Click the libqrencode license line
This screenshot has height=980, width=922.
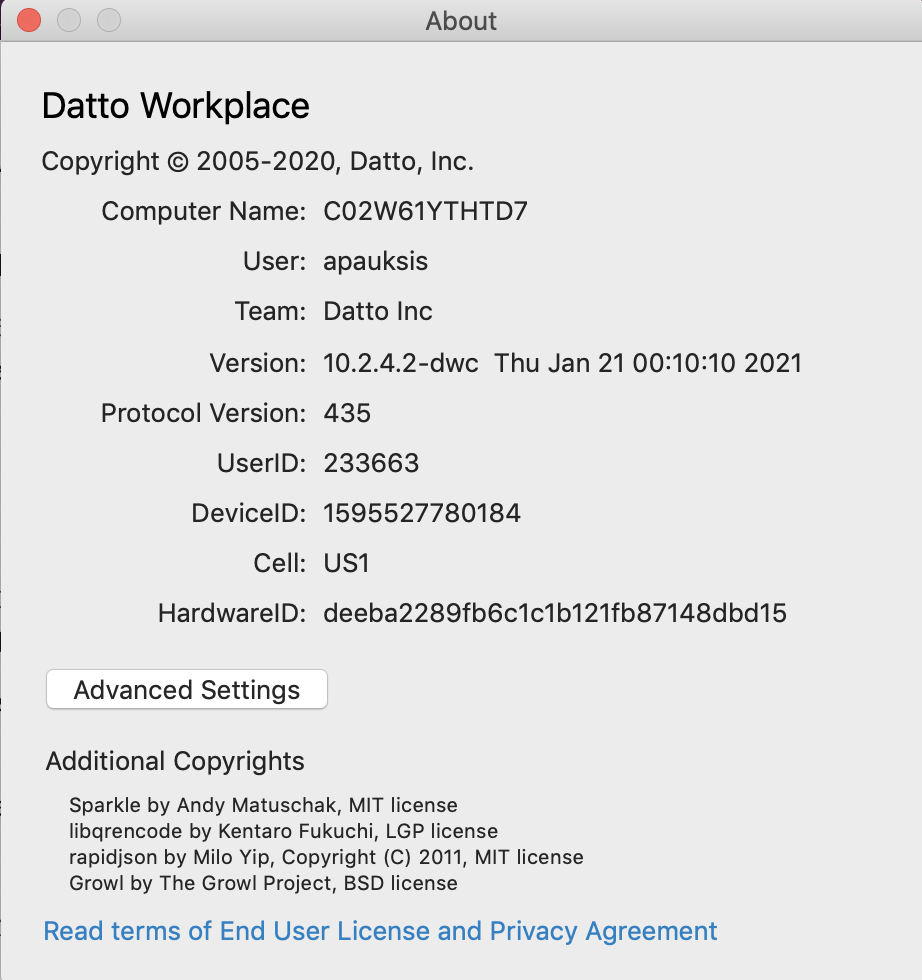click(x=283, y=831)
